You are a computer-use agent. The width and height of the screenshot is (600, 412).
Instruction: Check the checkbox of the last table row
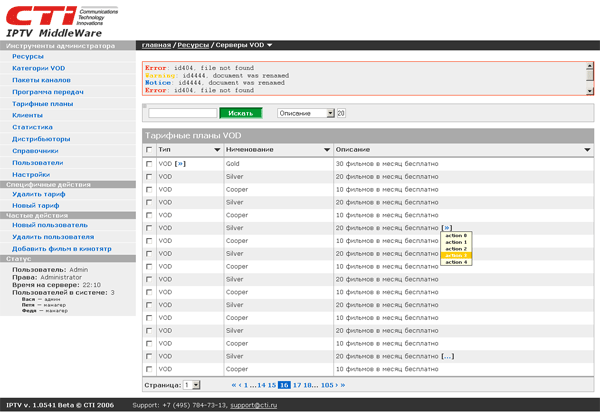pyautogui.click(x=150, y=369)
